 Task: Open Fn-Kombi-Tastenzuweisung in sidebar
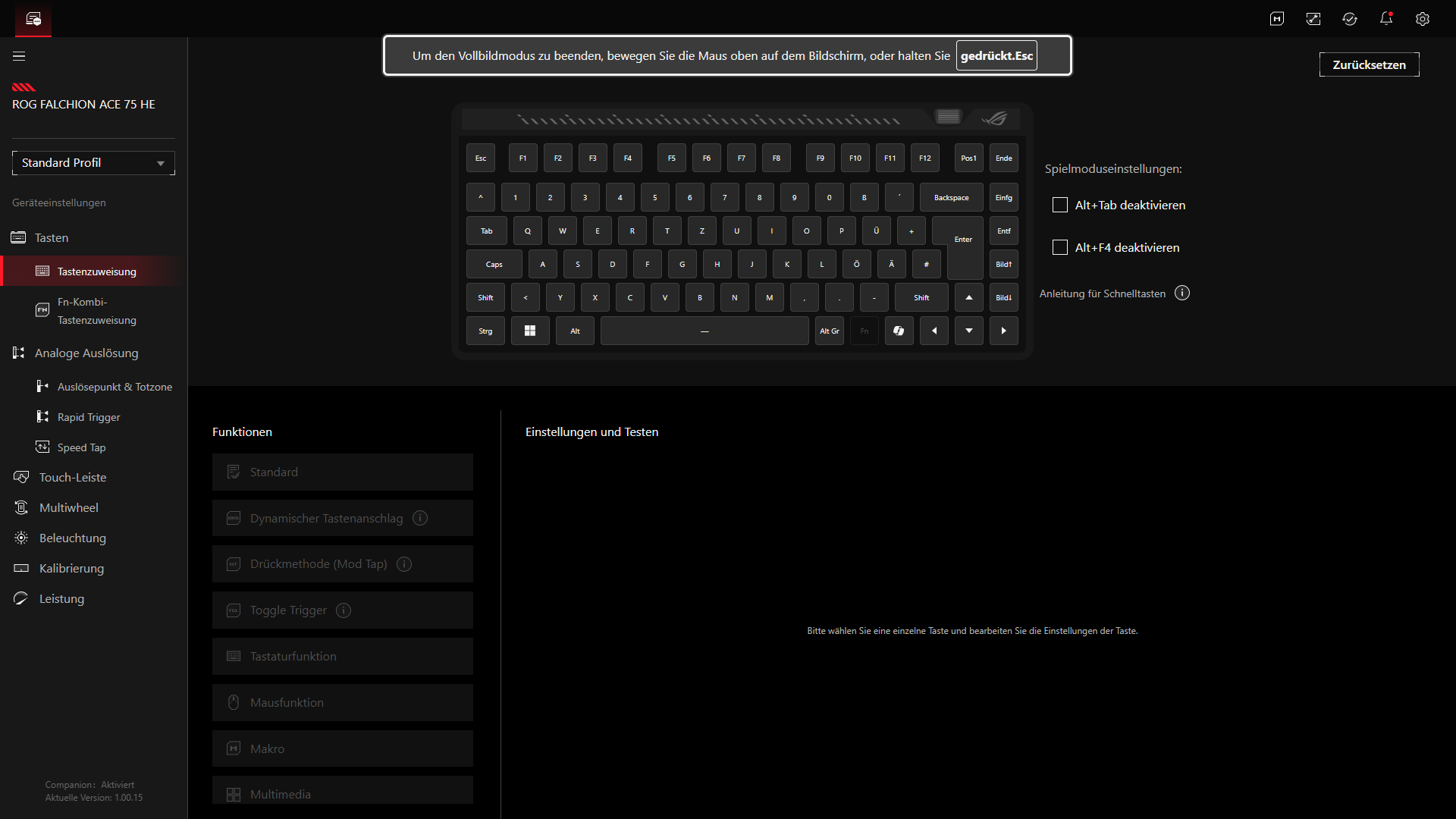click(96, 311)
